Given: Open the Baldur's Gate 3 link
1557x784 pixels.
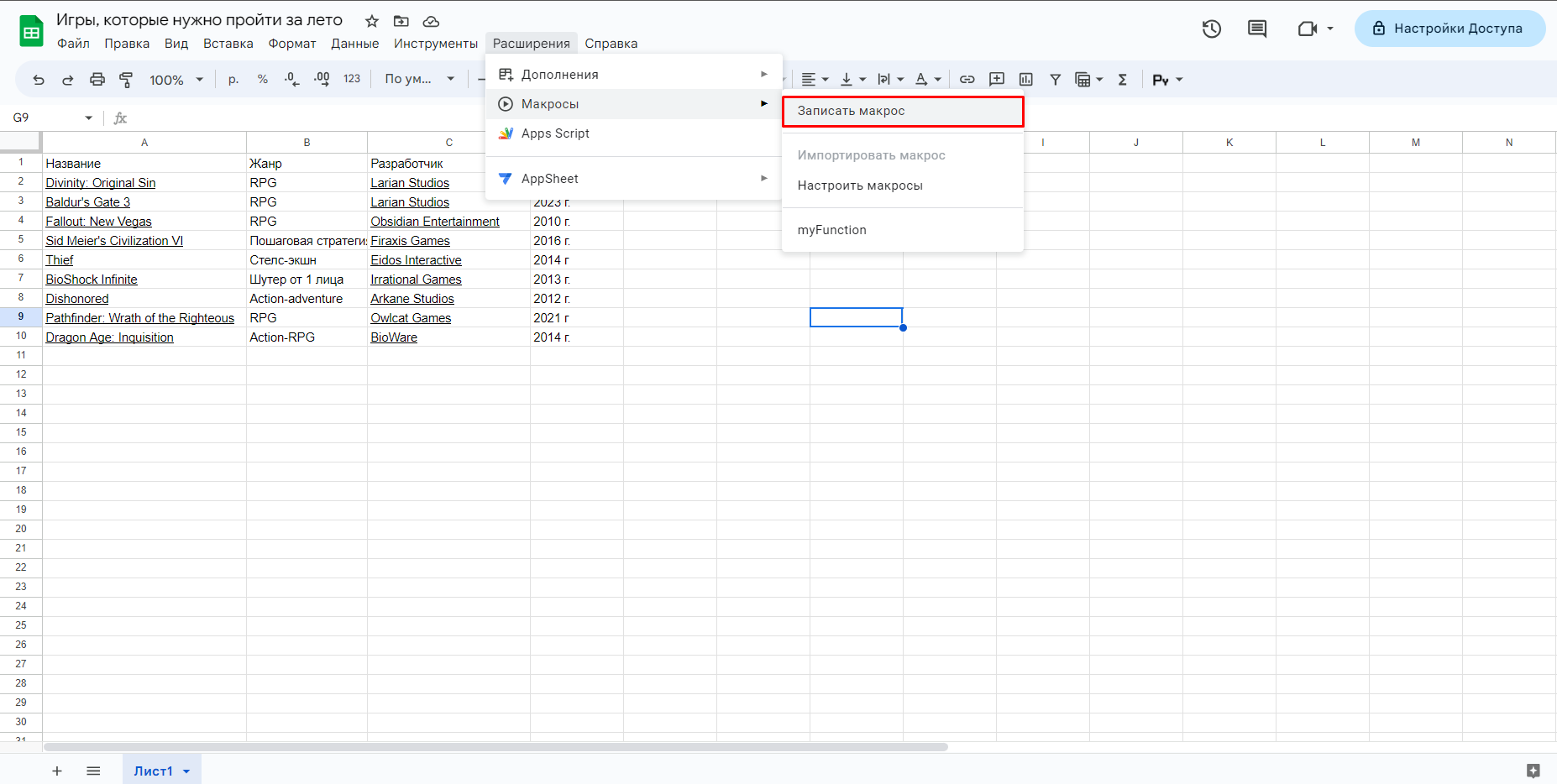Looking at the screenshot, I should pyautogui.click(x=88, y=202).
